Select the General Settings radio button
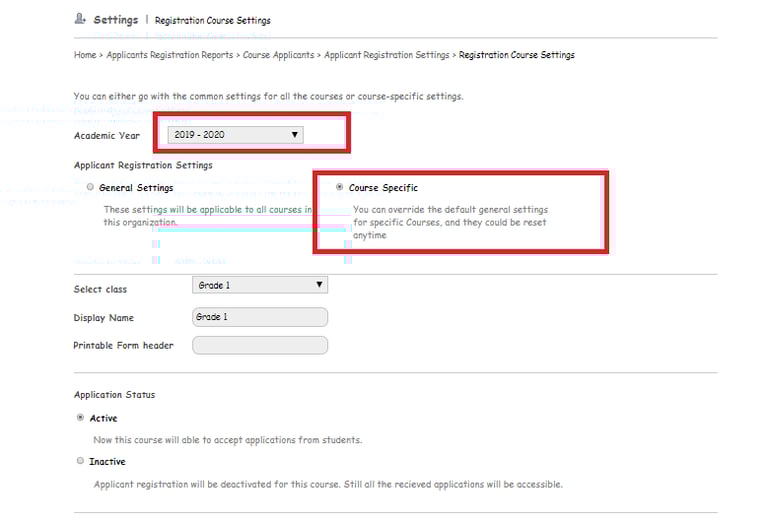 pos(91,187)
